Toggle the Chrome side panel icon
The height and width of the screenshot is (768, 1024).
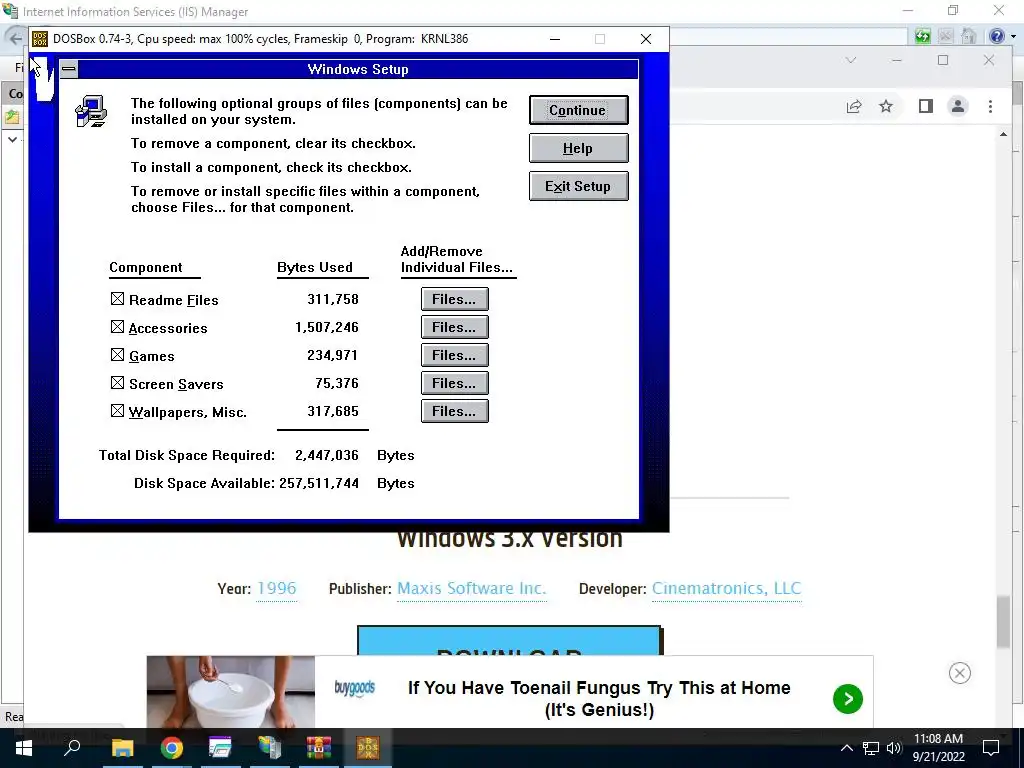[925, 106]
